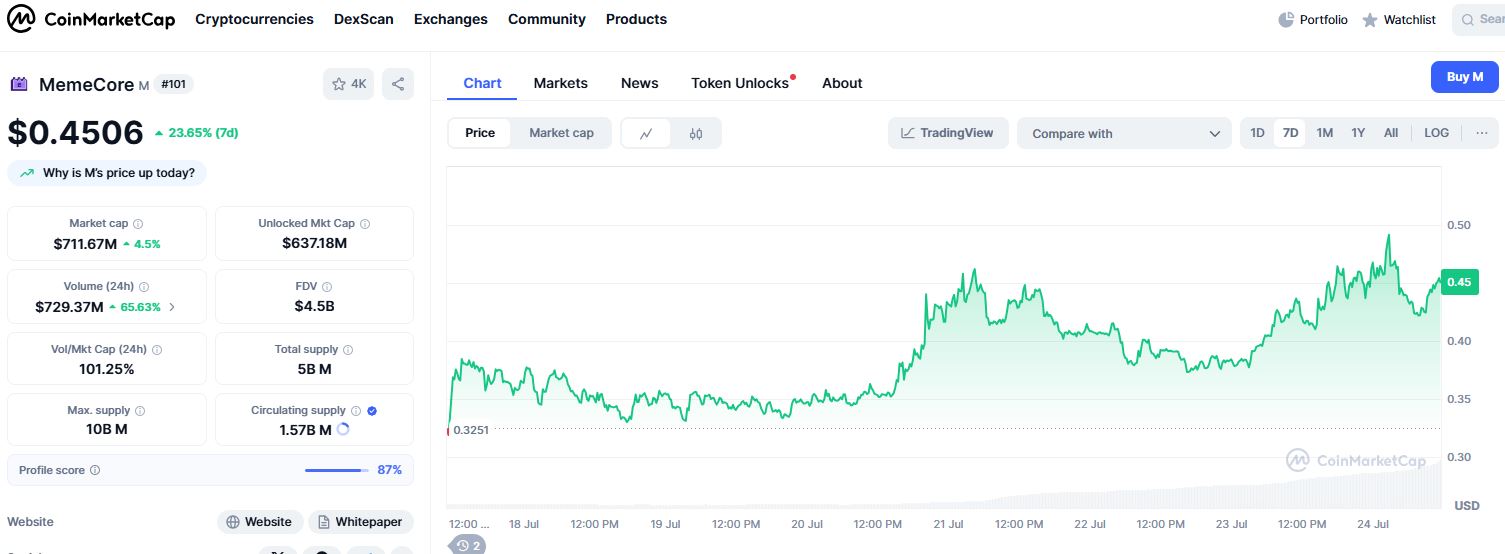
Task: Show Volume (24h) info icon
Action: tap(144, 287)
